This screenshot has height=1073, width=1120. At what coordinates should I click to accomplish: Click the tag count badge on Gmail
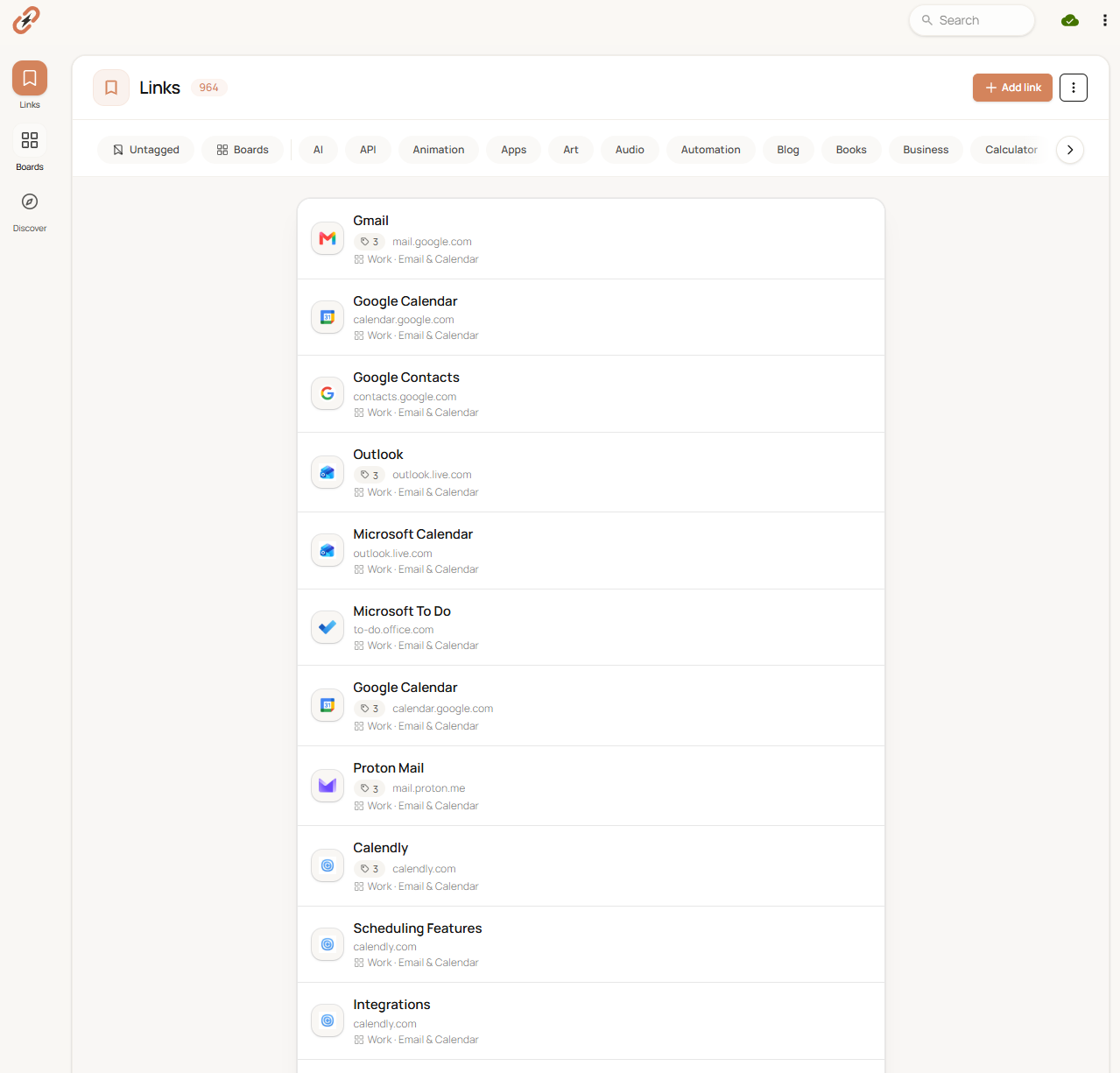coord(370,242)
